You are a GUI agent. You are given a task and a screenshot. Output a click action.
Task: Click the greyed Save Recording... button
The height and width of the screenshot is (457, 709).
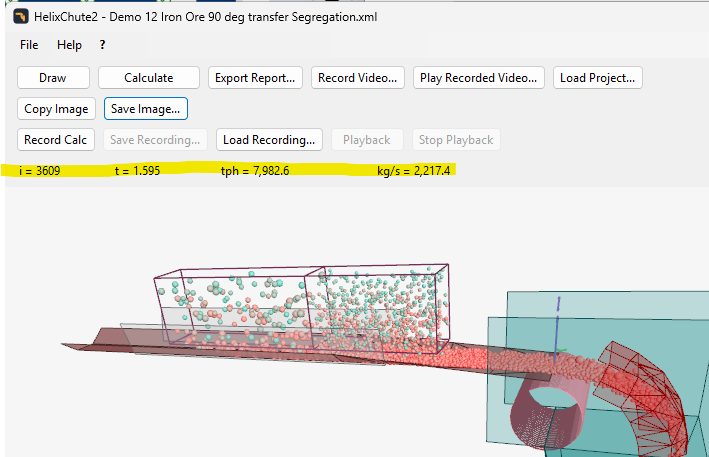(155, 140)
